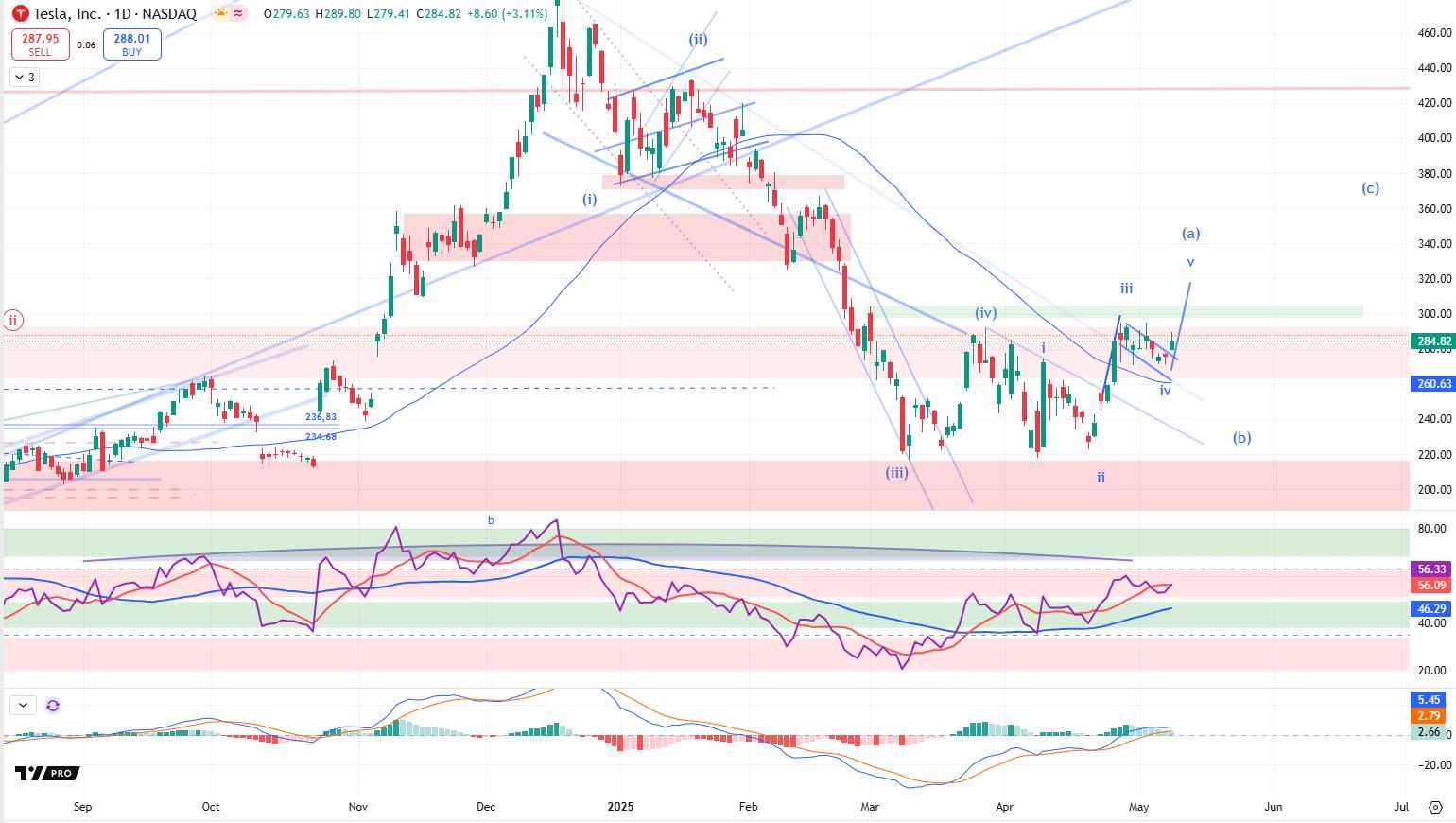Click the O279.63 open value
Image resolution: width=1456 pixels, height=823 pixels.
click(286, 14)
